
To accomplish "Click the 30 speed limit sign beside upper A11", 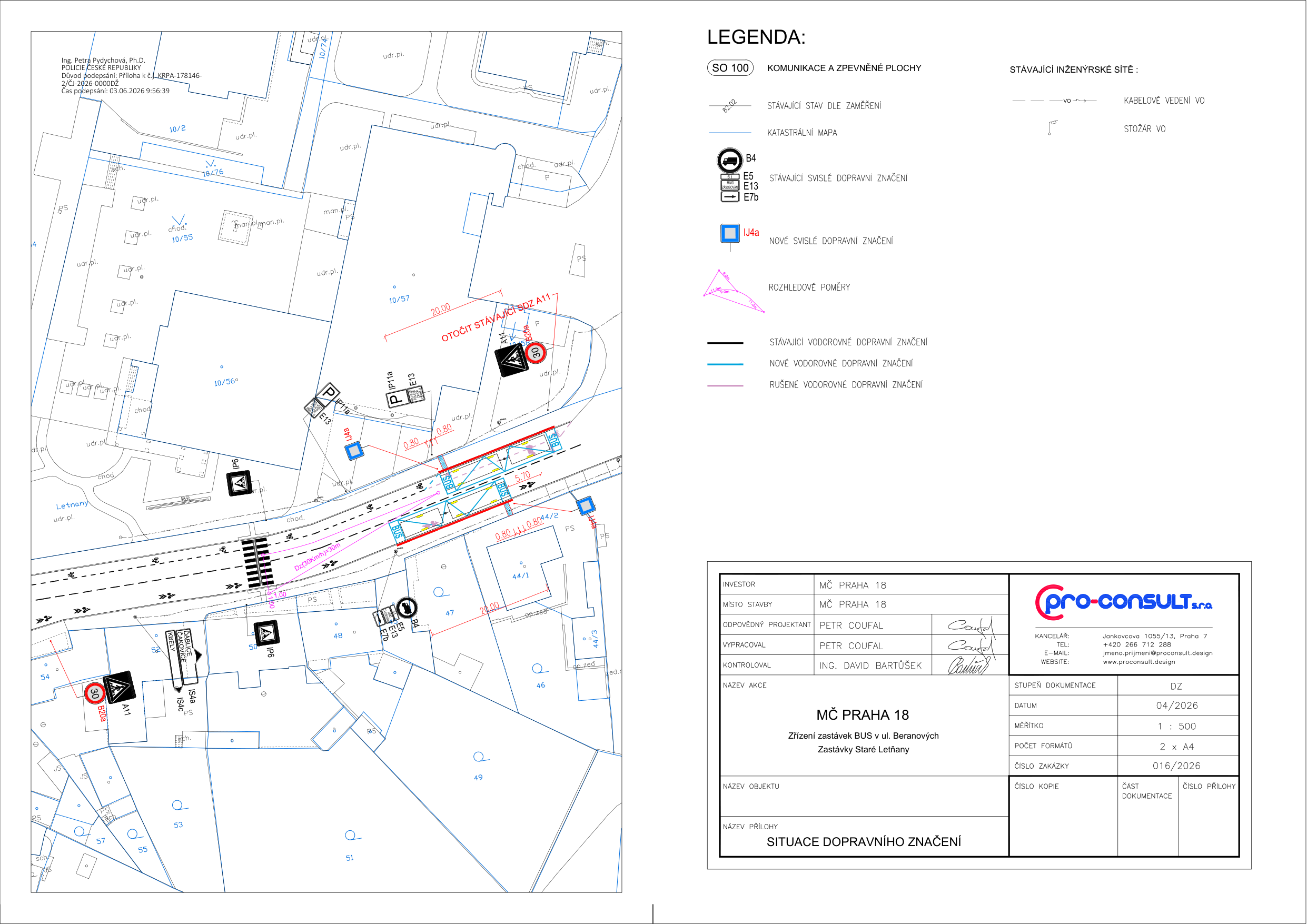I will pyautogui.click(x=535, y=352).
